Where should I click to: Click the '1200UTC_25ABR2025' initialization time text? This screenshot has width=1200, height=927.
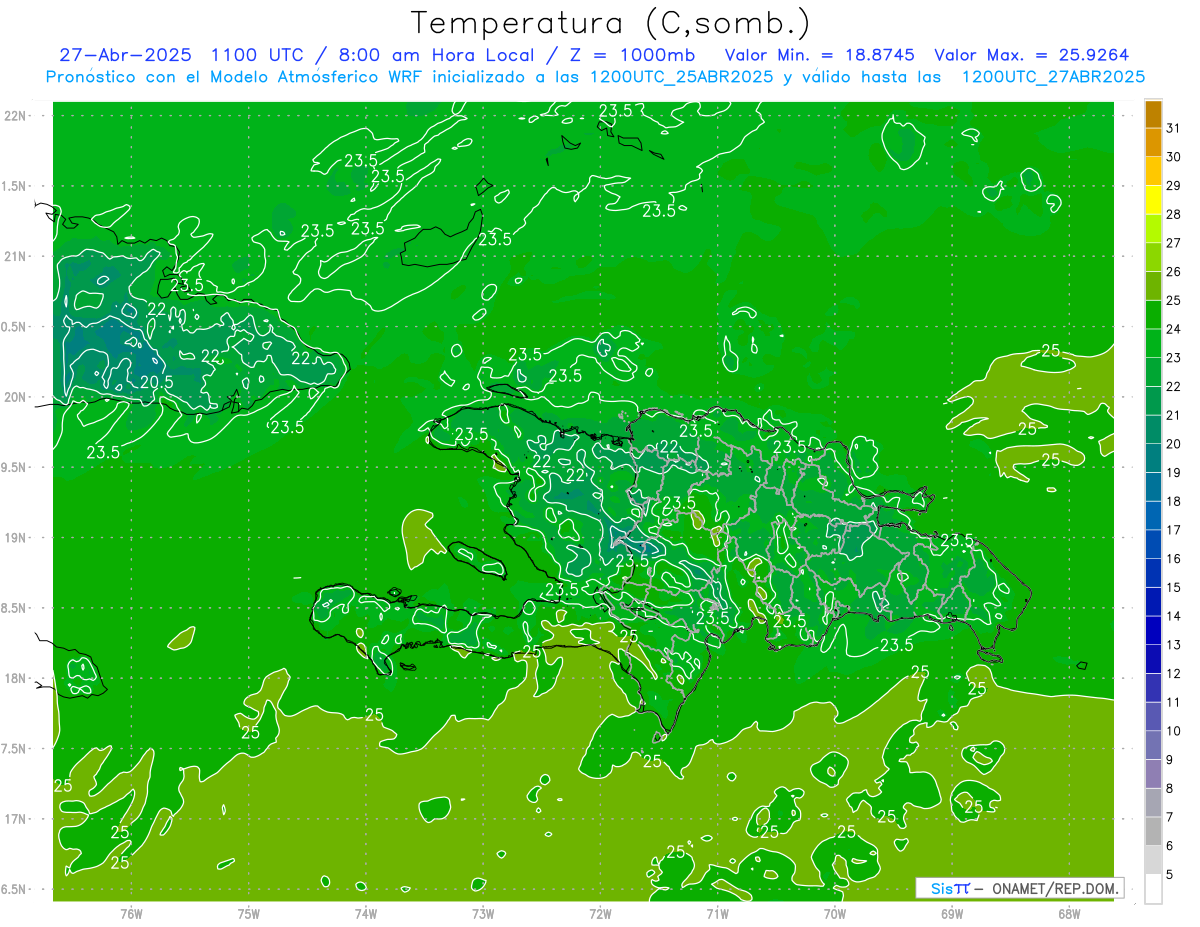679,77
